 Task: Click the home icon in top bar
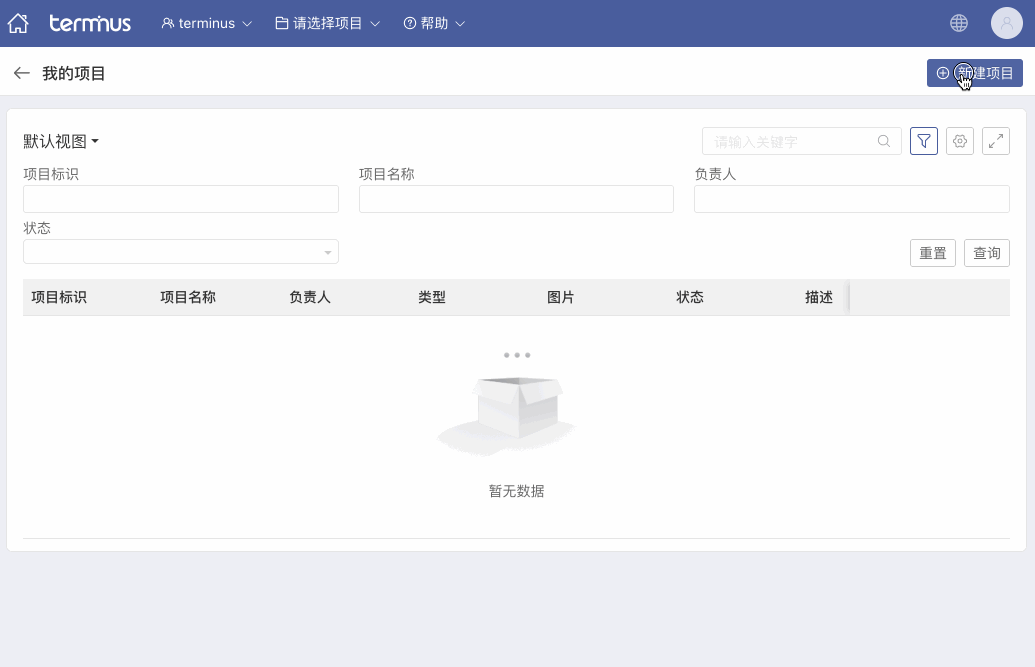click(x=18, y=23)
